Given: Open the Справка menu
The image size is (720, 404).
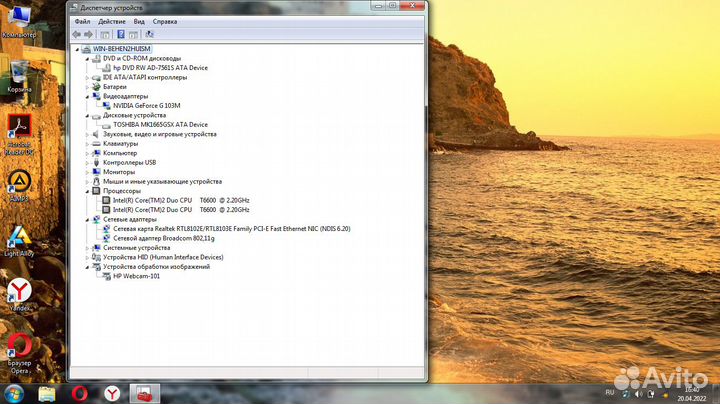Looking at the screenshot, I should [x=165, y=22].
